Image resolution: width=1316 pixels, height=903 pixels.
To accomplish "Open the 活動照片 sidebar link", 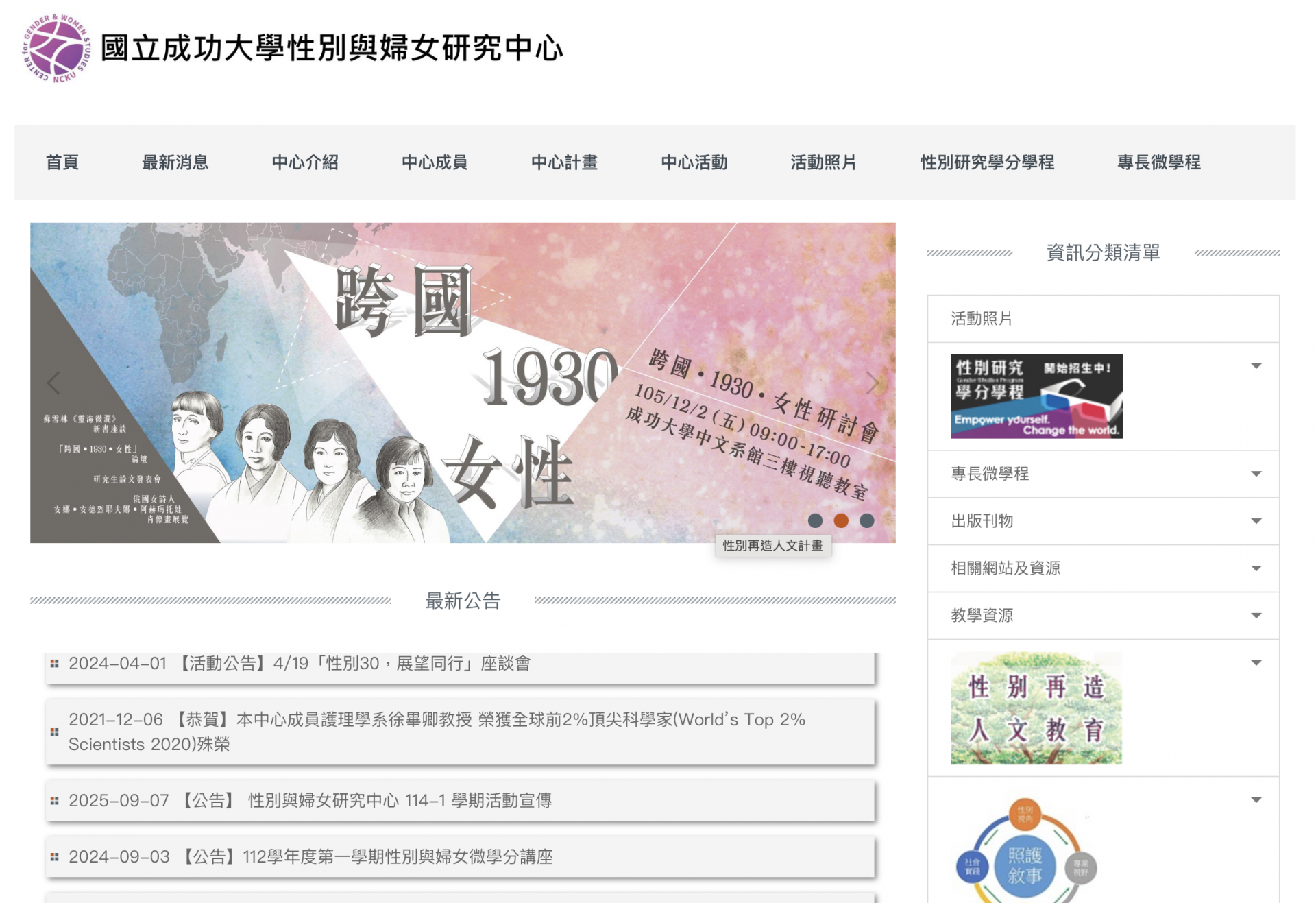I will 982,319.
